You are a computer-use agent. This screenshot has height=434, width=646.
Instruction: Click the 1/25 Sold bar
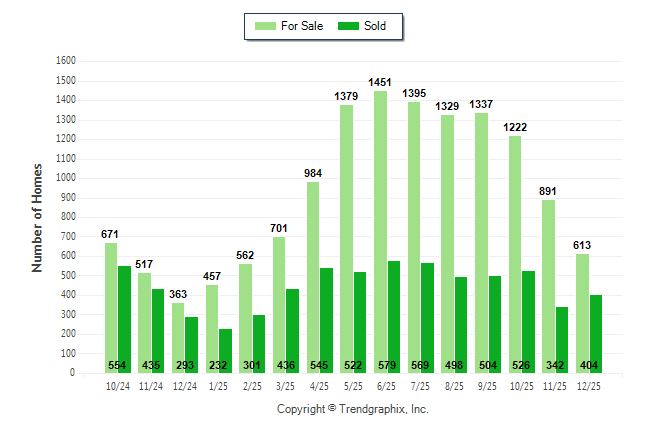[x=225, y=345]
